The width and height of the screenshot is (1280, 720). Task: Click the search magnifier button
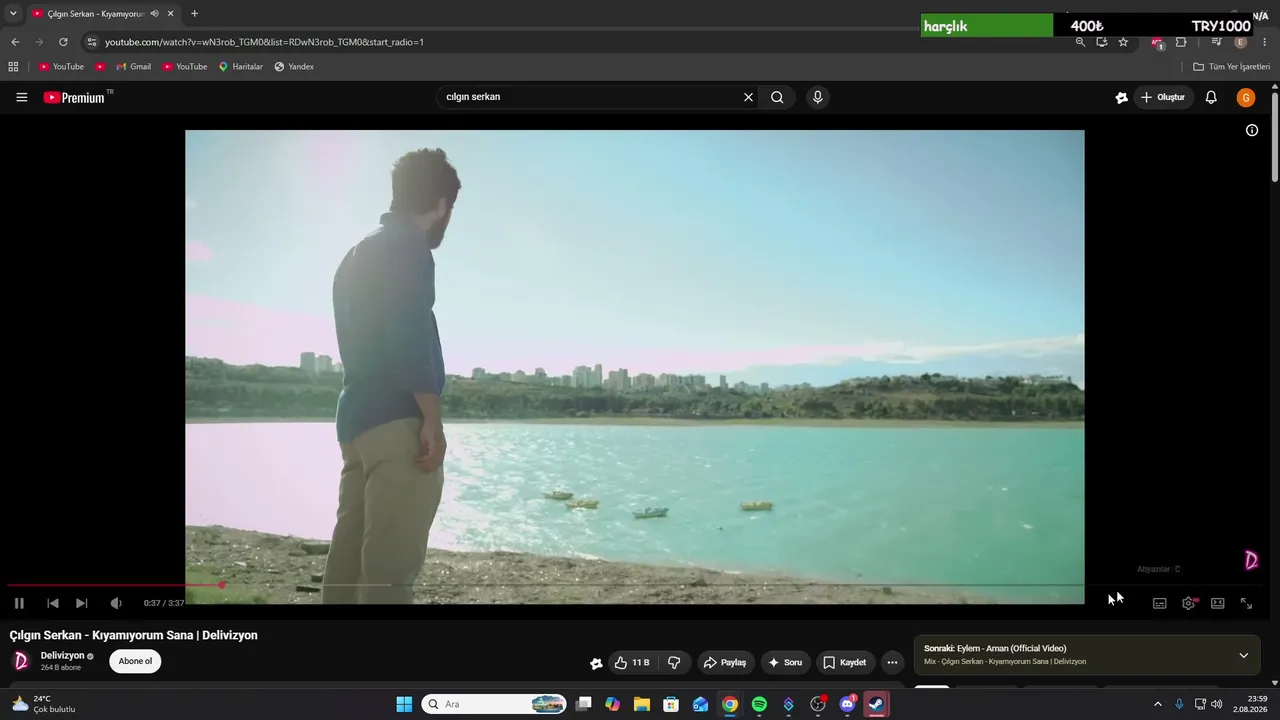point(777,97)
